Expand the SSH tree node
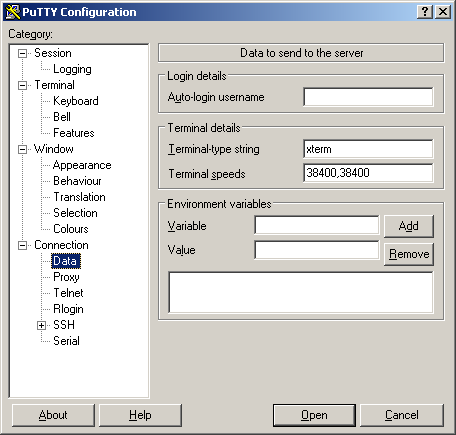456x435 pixels. pyautogui.click(x=41, y=325)
